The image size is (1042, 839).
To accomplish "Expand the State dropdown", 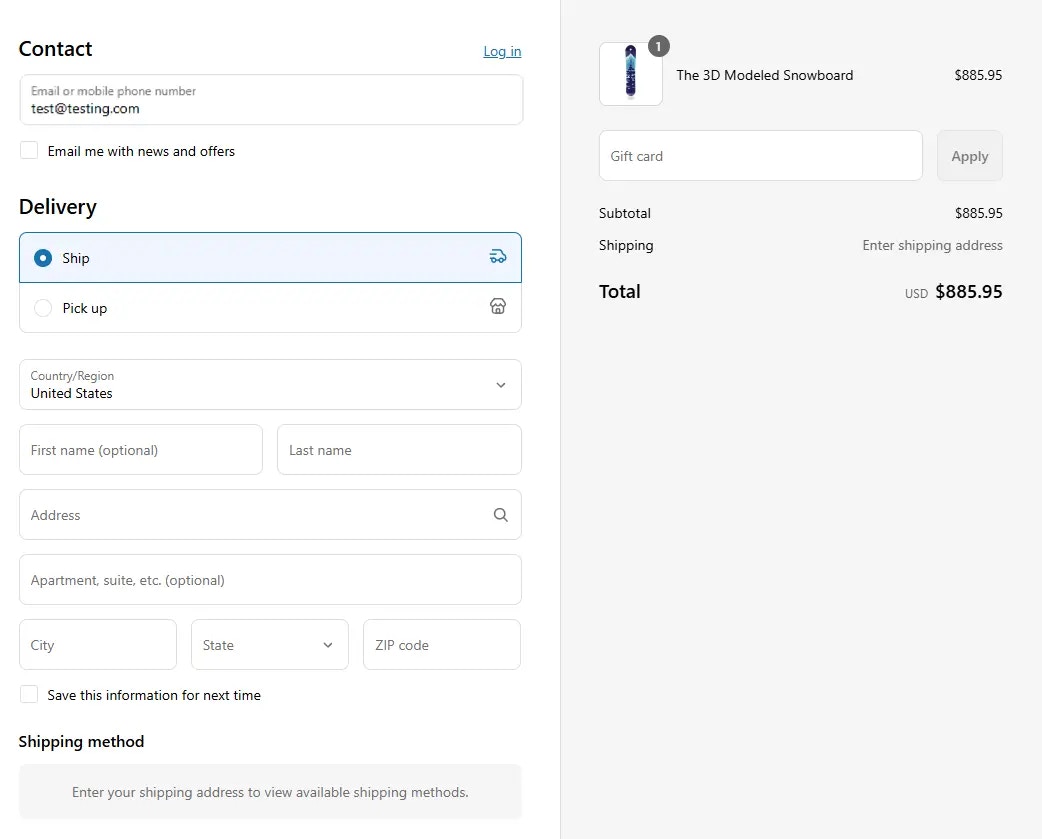I will pyautogui.click(x=270, y=644).
